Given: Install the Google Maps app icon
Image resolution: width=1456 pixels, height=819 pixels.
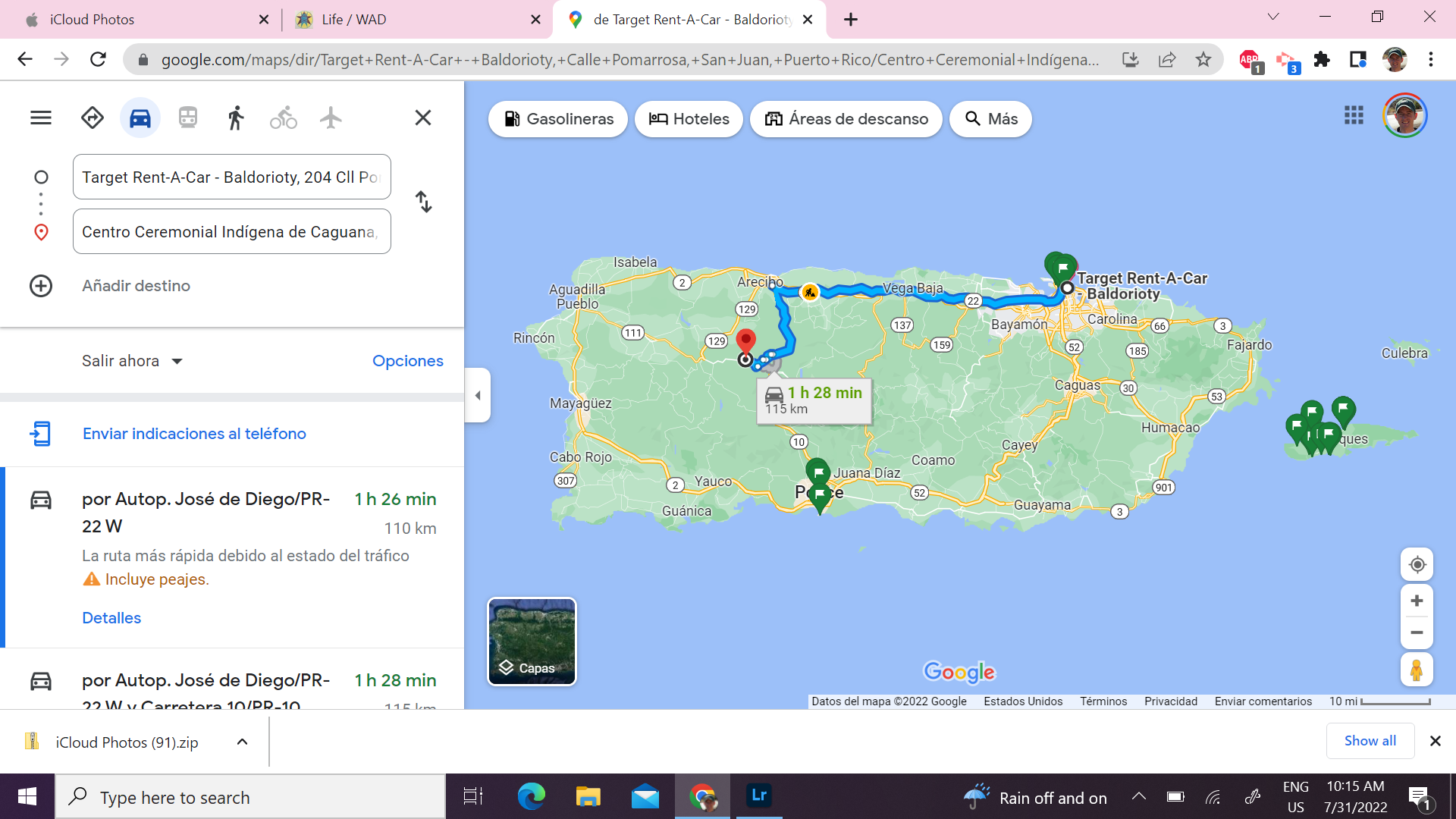Looking at the screenshot, I should pos(1130,59).
